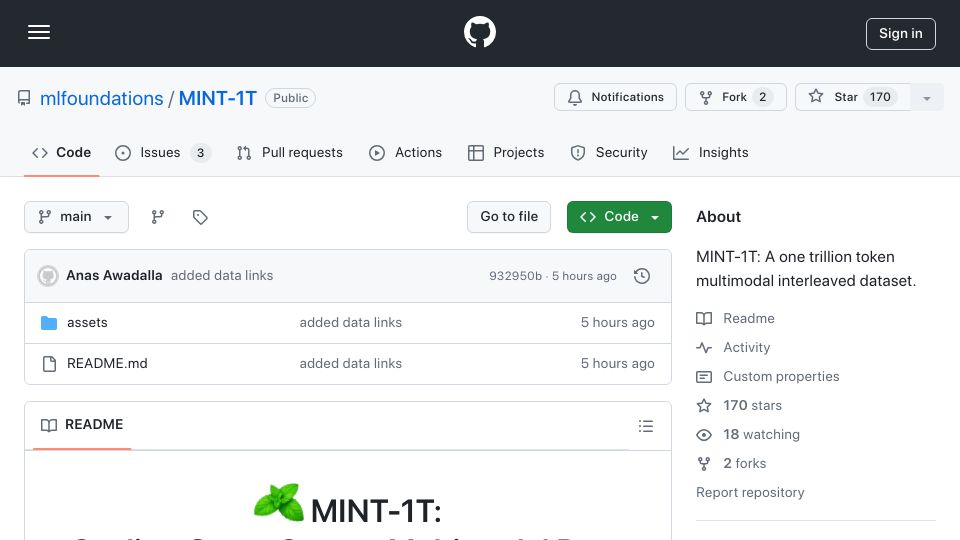This screenshot has height=540, width=960.
Task: Expand the star lists dropdown arrow
Action: tap(927, 97)
